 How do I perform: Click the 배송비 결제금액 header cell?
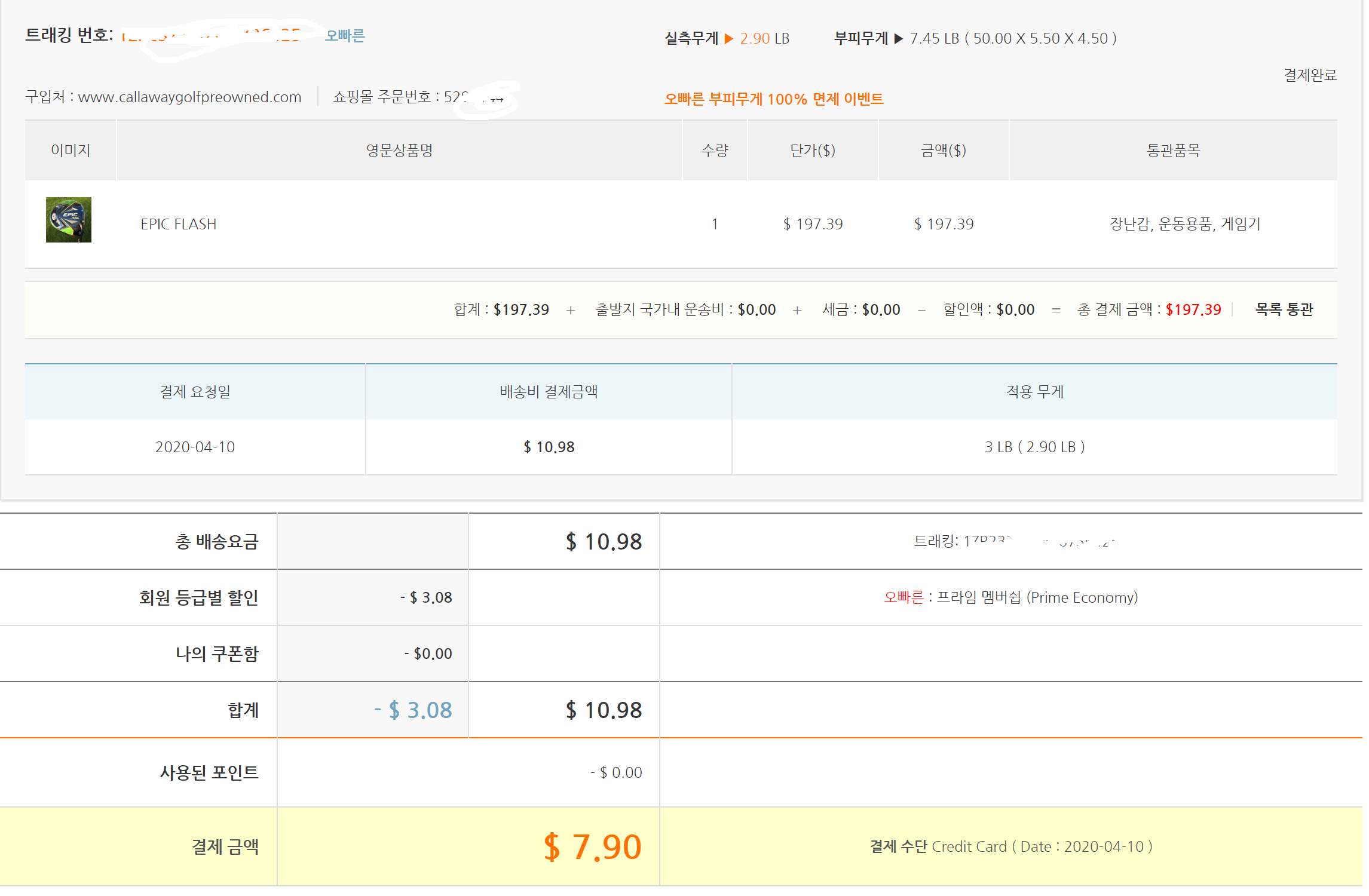tap(548, 392)
